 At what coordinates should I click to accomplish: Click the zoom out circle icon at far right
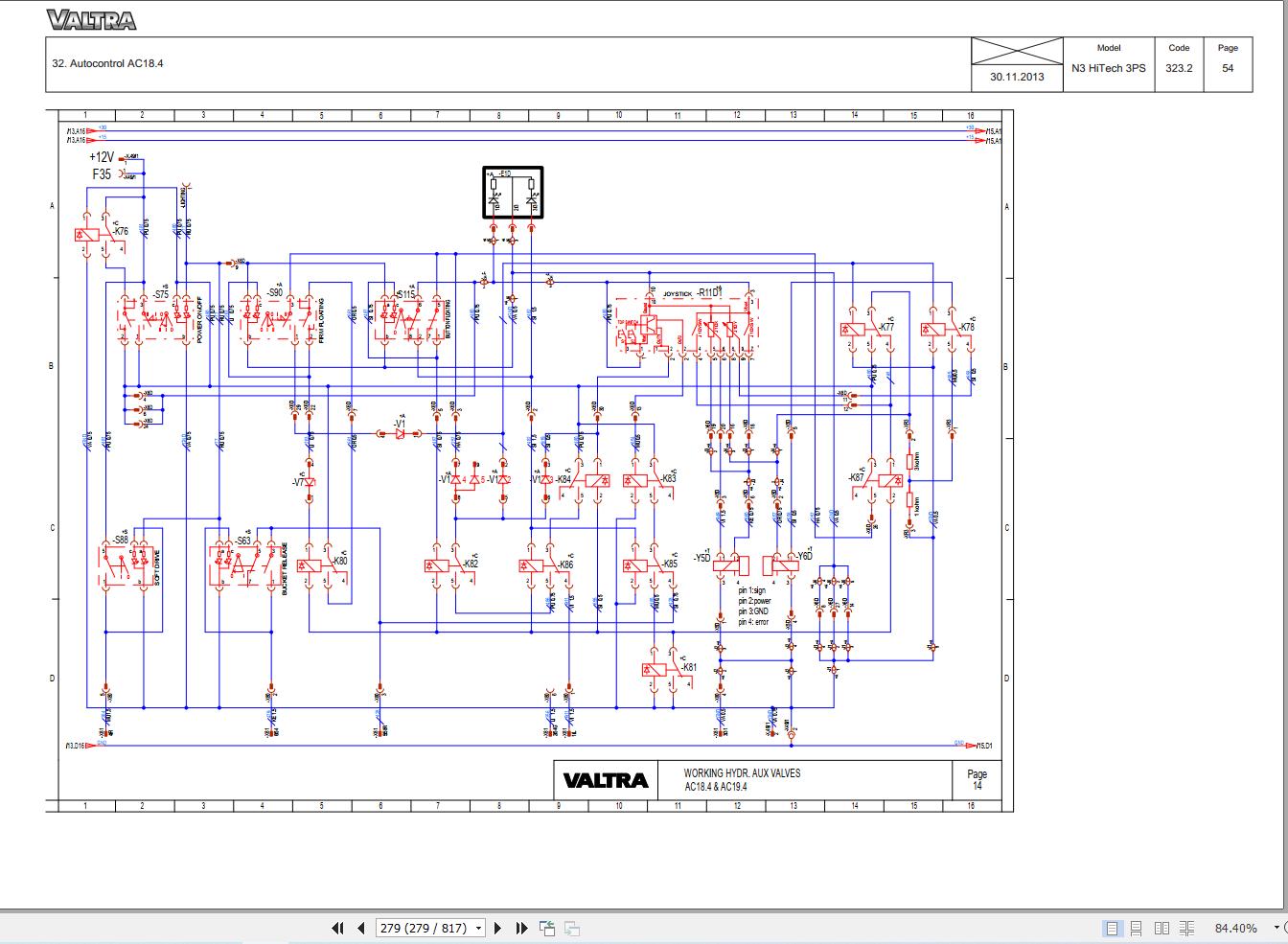1286,928
